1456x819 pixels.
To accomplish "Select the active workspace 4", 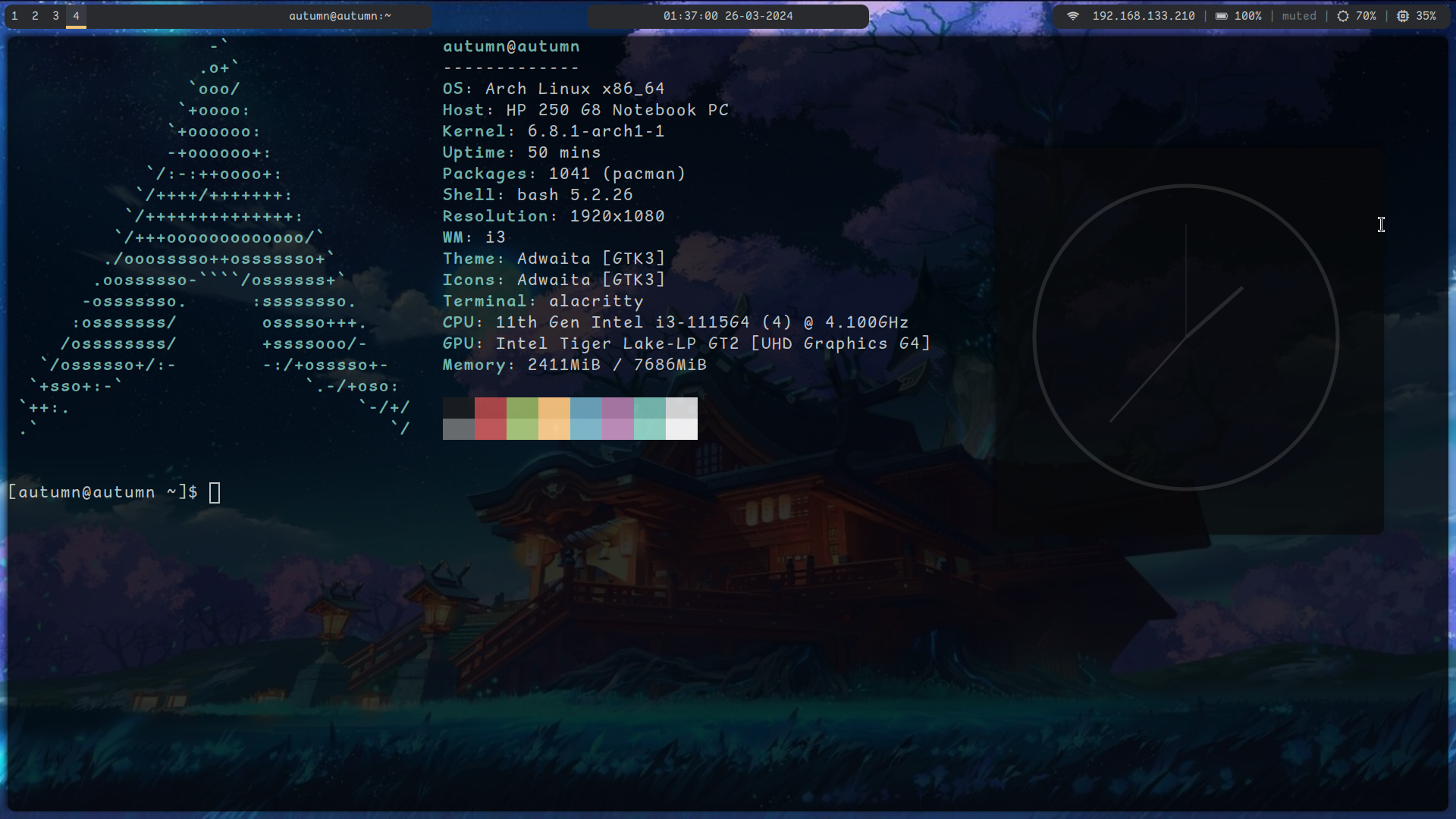I will 76,16.
